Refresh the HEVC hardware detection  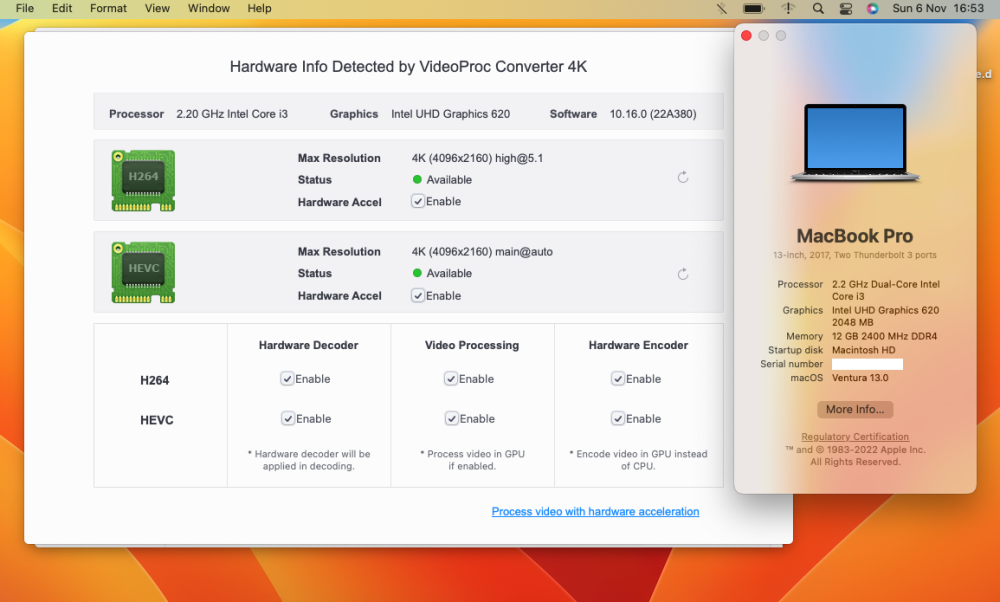tap(682, 274)
